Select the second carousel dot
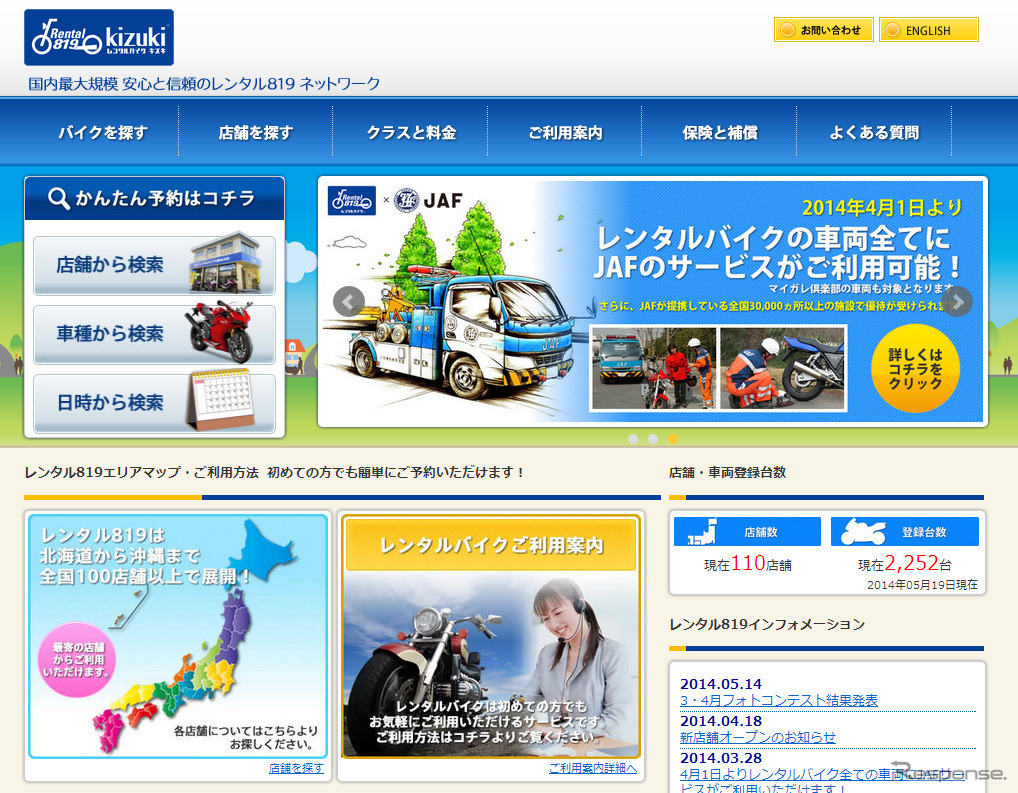The image size is (1018, 793). click(653, 439)
